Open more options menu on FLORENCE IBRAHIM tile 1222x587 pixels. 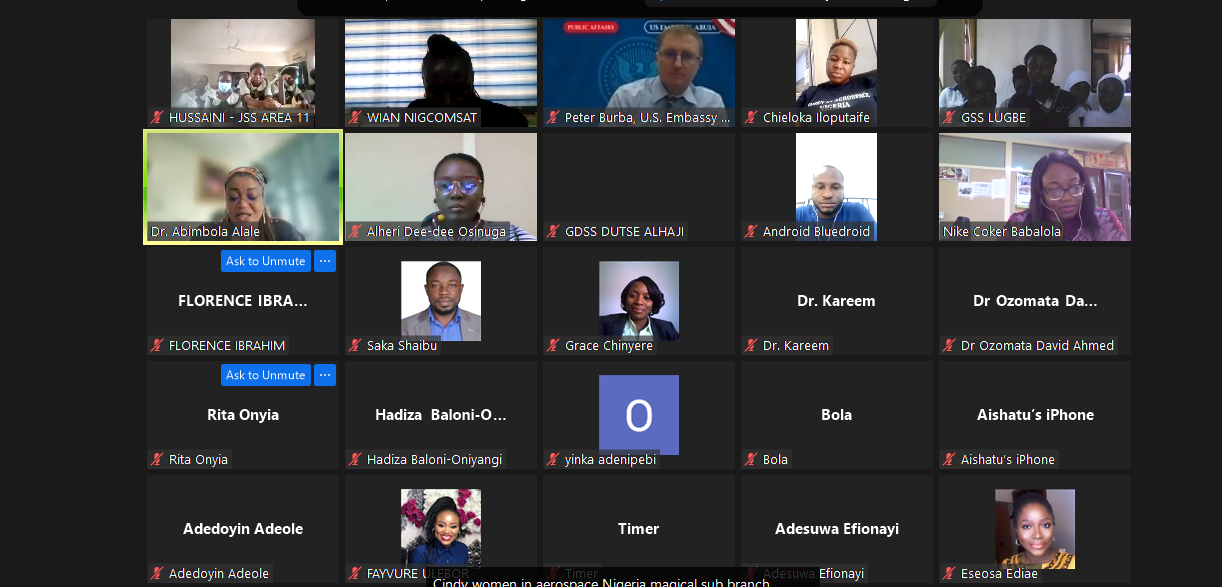(324, 261)
